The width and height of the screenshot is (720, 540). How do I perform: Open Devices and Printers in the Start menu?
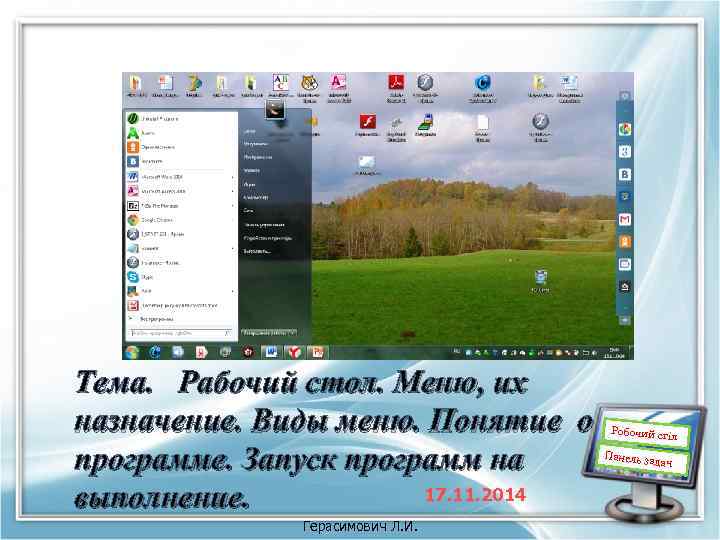[268, 238]
